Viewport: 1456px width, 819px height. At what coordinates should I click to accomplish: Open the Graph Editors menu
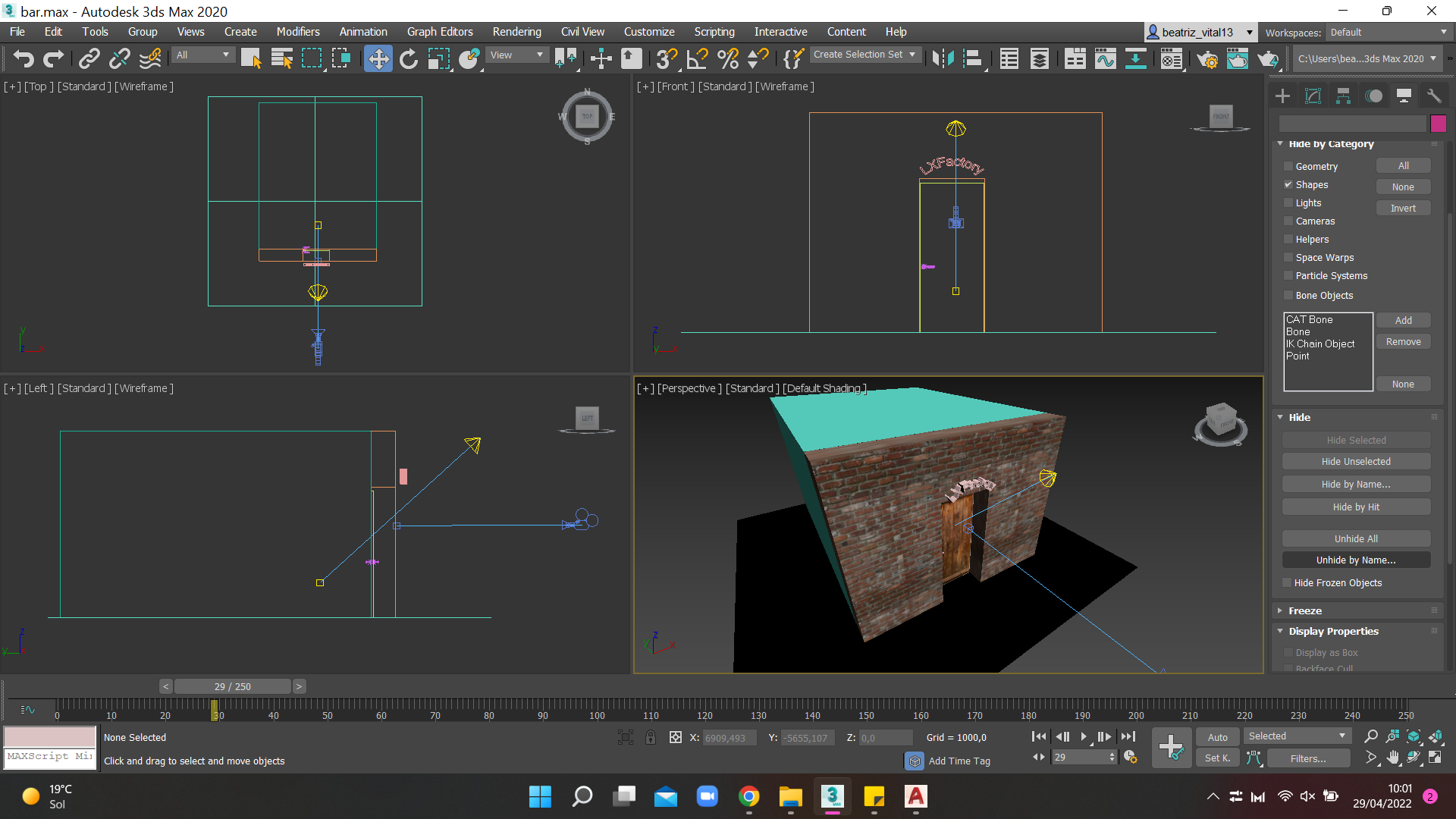pyautogui.click(x=440, y=32)
